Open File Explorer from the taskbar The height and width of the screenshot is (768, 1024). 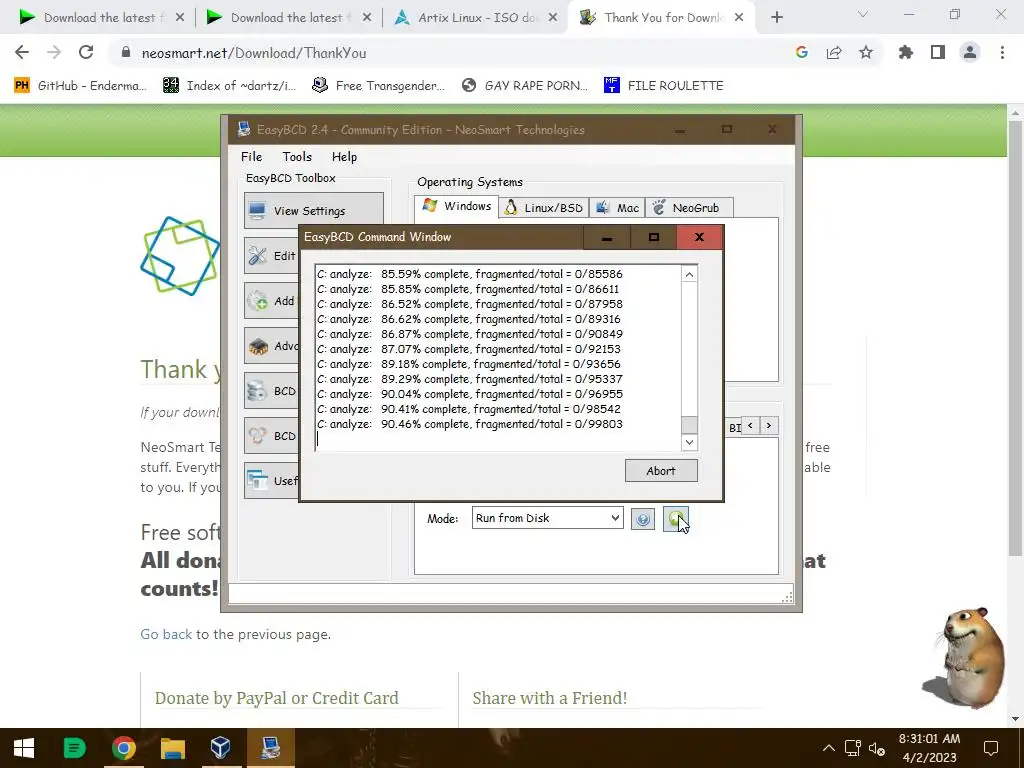[172, 748]
